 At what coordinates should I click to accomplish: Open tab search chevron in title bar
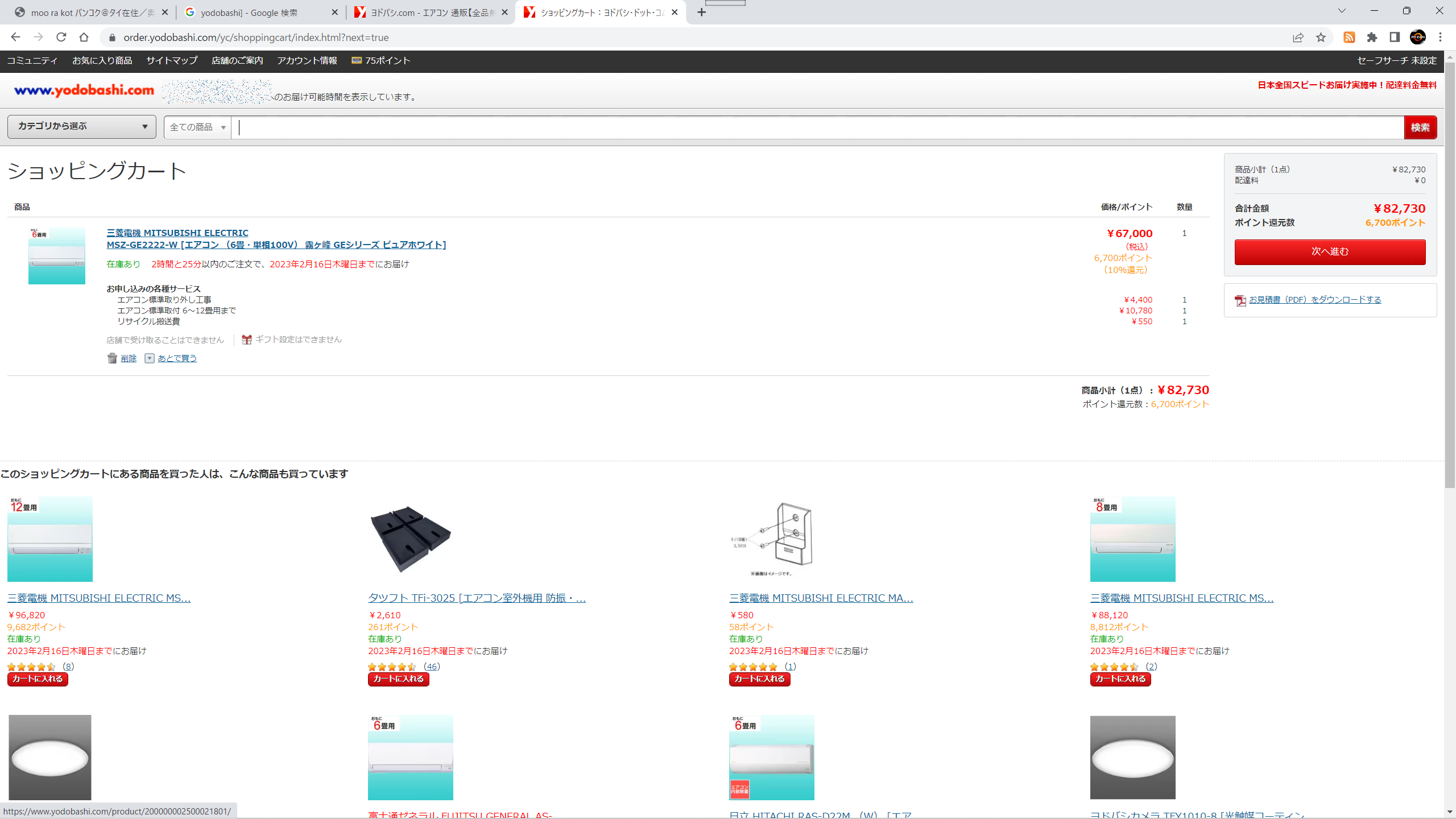1342,11
